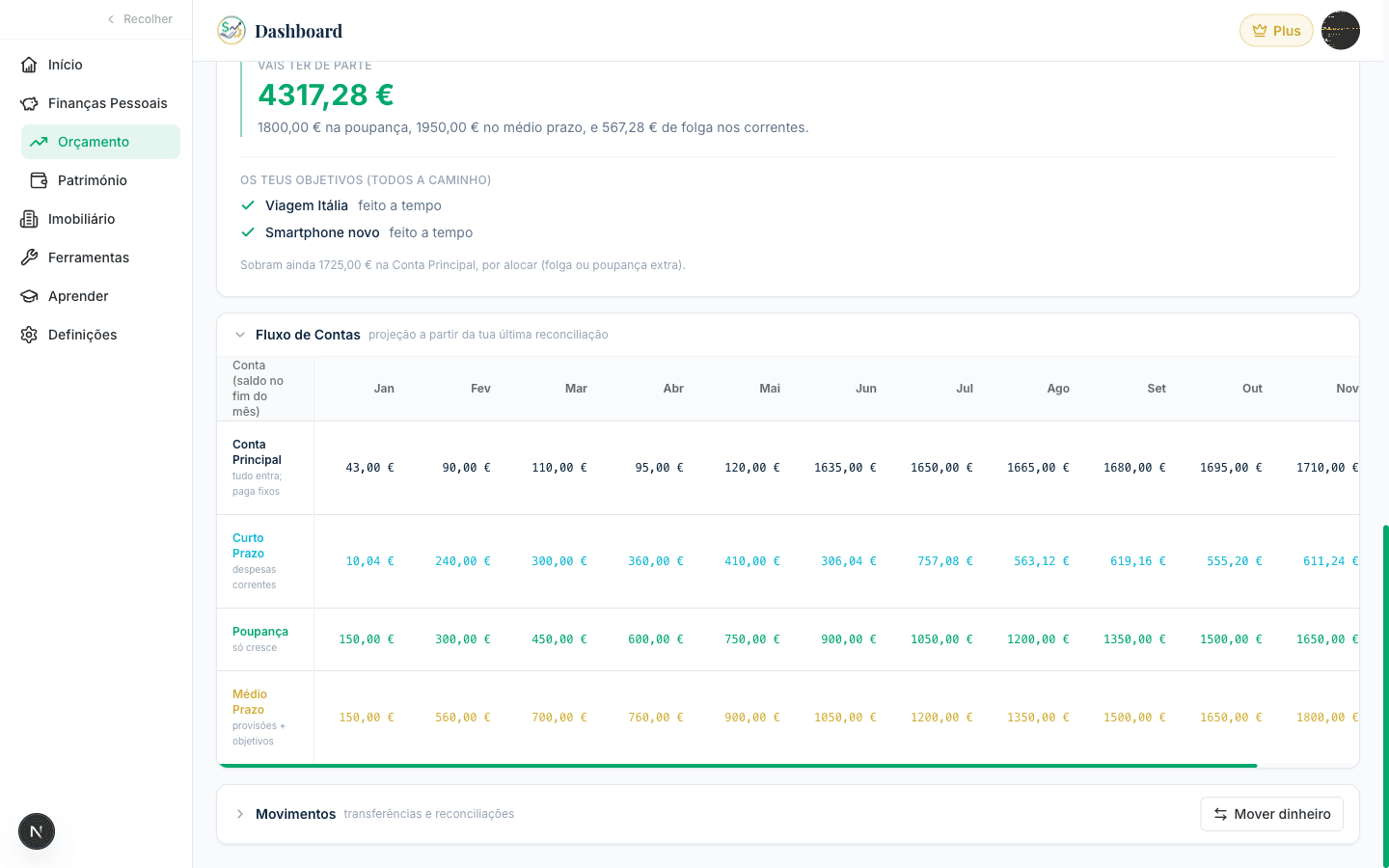Click the 1635,00 € Conta Principal cell
The image size is (1389, 868).
[x=845, y=468]
